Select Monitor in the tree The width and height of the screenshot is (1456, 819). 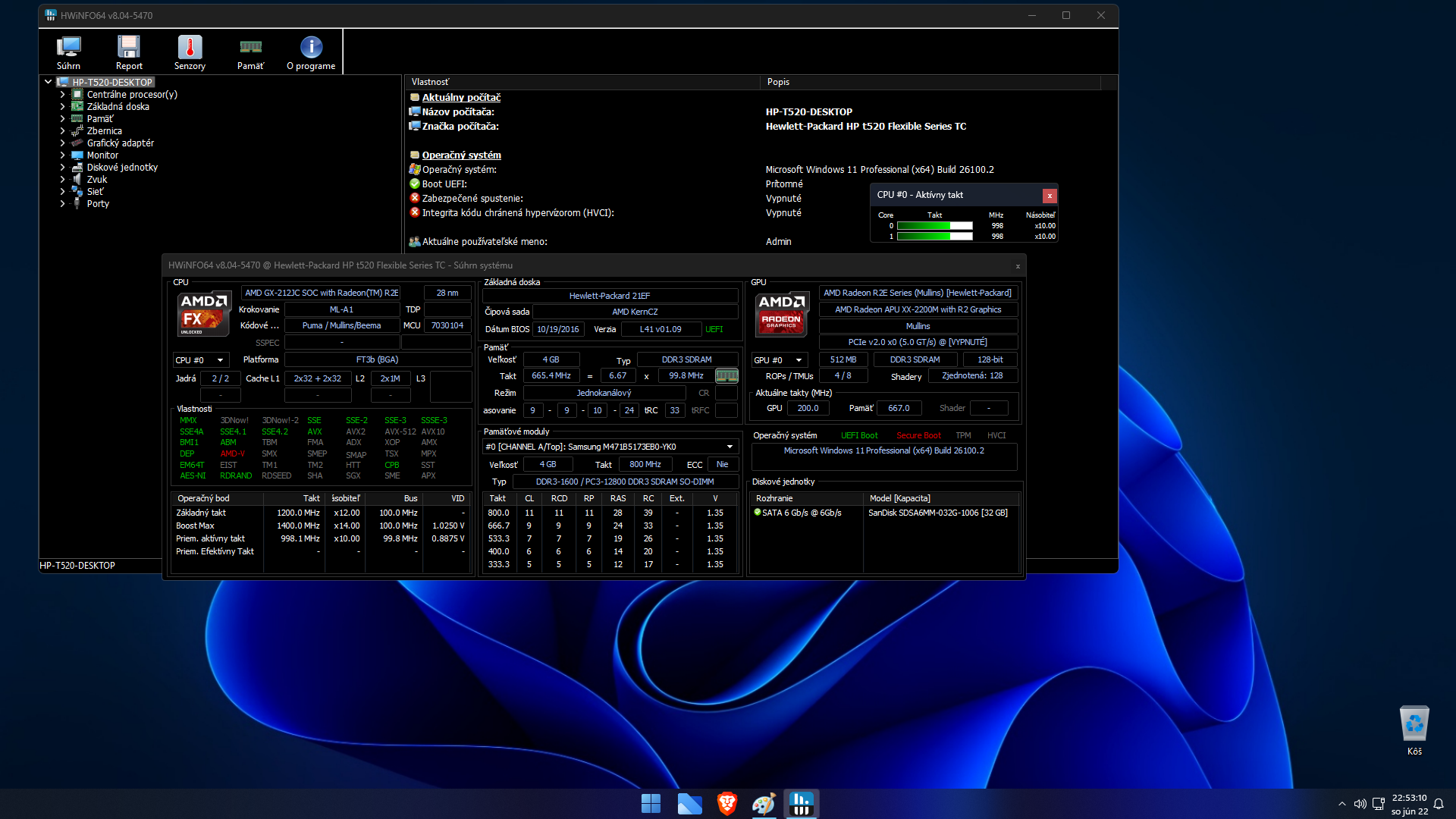[102, 155]
